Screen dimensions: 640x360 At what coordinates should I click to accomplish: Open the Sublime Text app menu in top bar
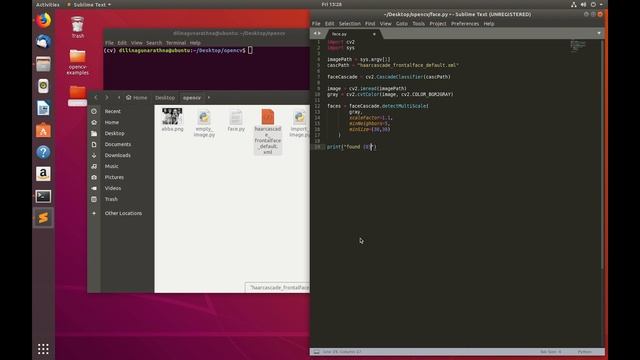tap(89, 4)
